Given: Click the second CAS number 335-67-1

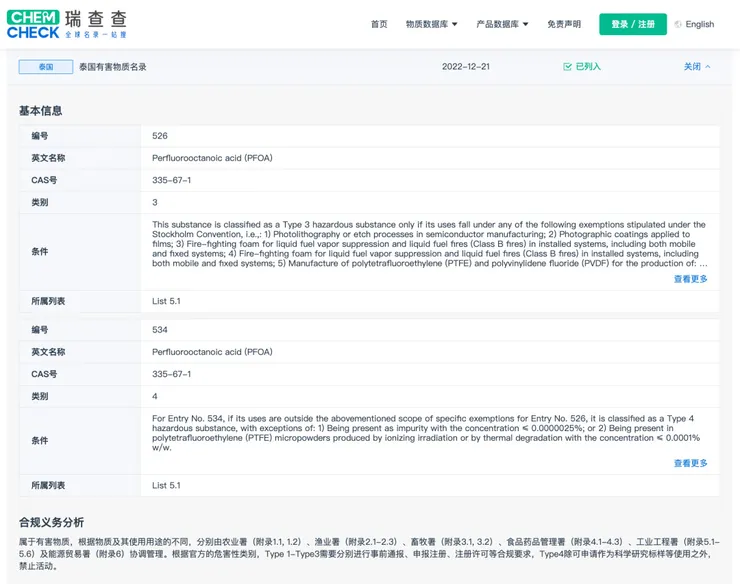Looking at the screenshot, I should pos(172,374).
